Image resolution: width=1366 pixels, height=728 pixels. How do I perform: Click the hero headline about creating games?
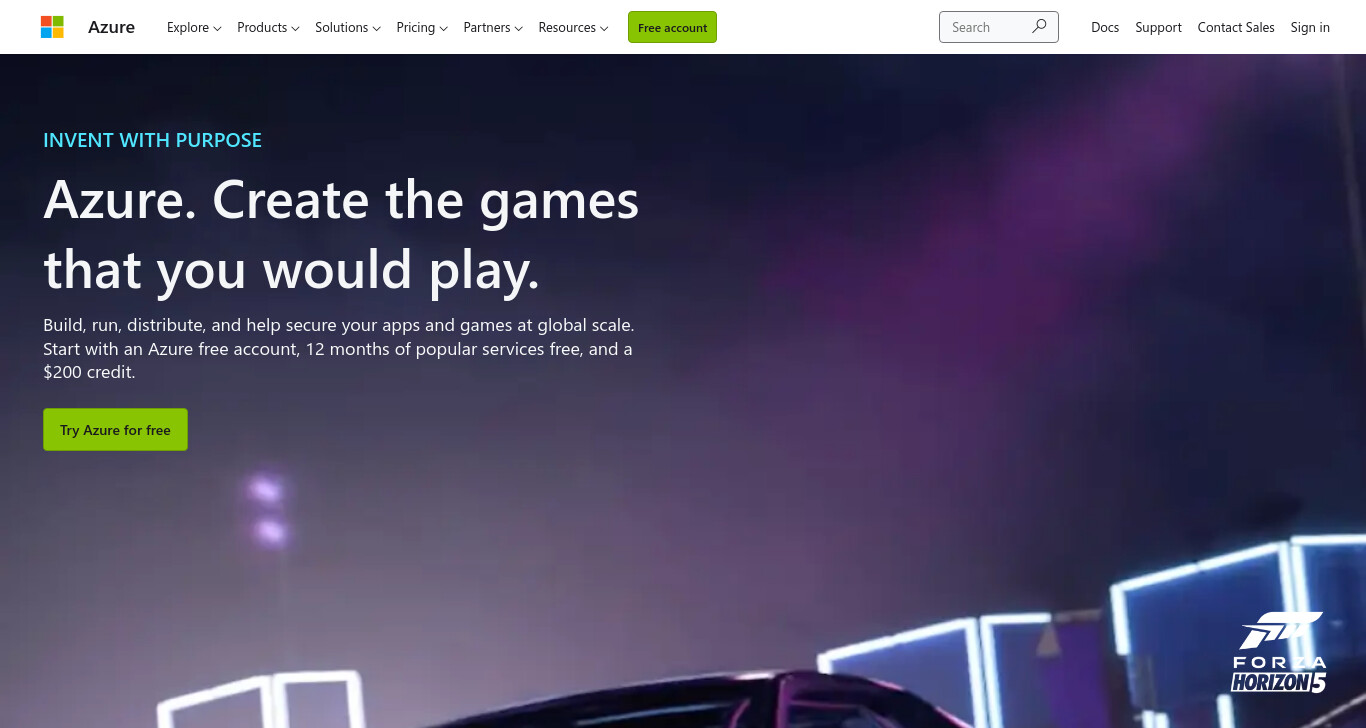point(341,234)
